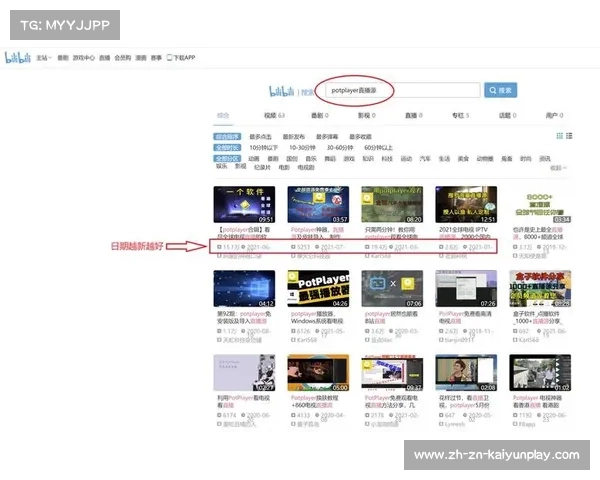Open the 01:02 video thumbnail
The width and height of the screenshot is (600, 480).
pos(540,373)
